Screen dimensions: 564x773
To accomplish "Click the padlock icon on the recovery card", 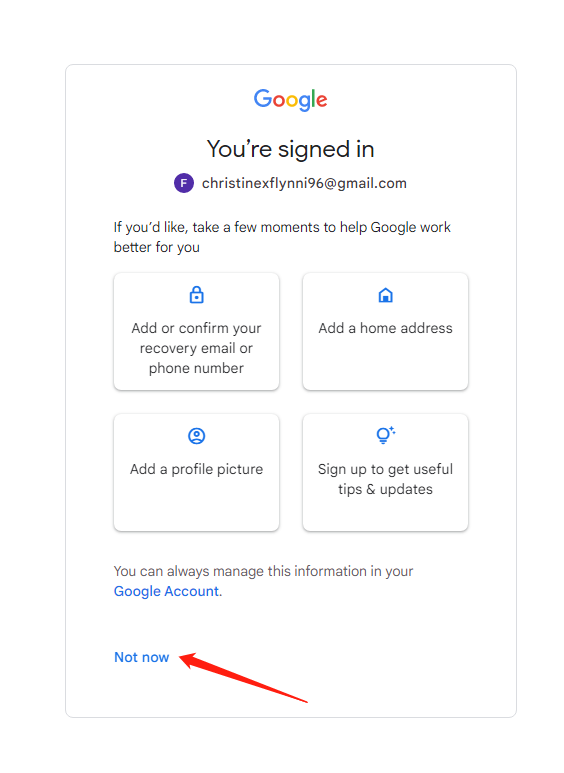I will click(x=197, y=295).
